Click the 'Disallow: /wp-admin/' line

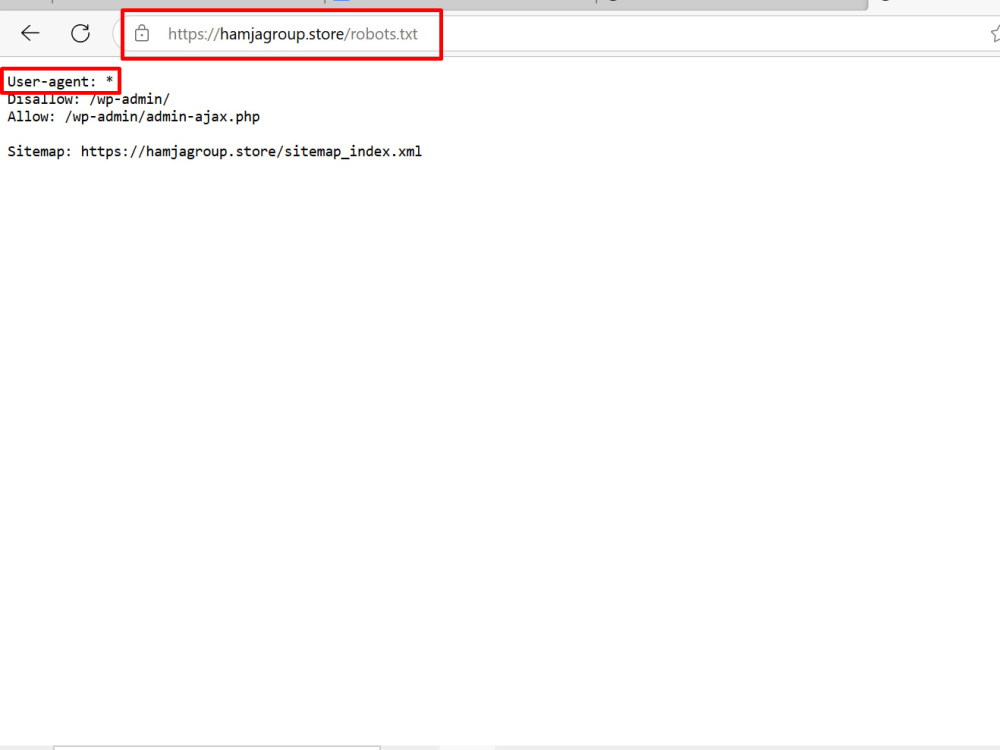89,99
